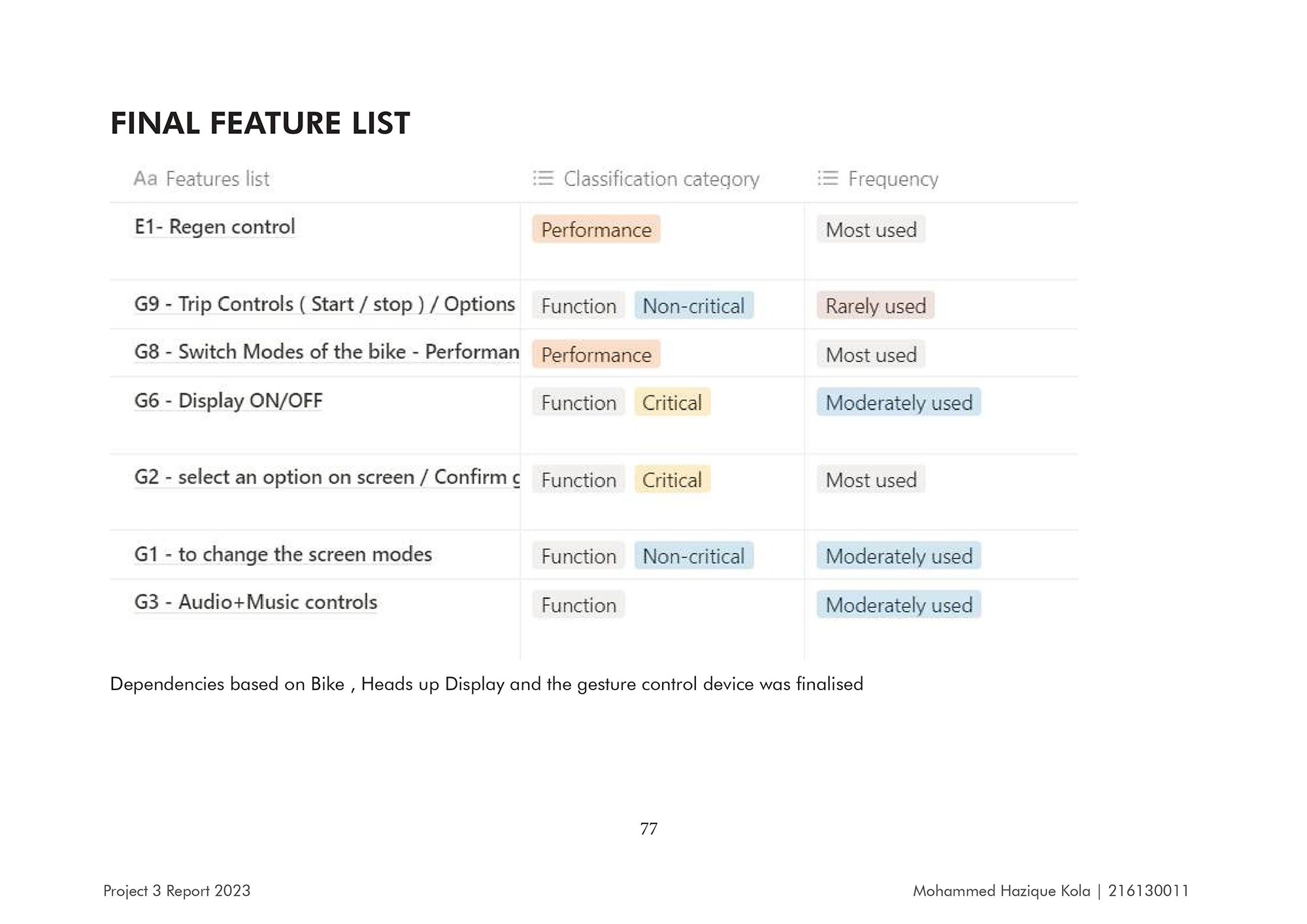Open the Frequency column header
This screenshot has height=924, width=1307.
[878, 179]
